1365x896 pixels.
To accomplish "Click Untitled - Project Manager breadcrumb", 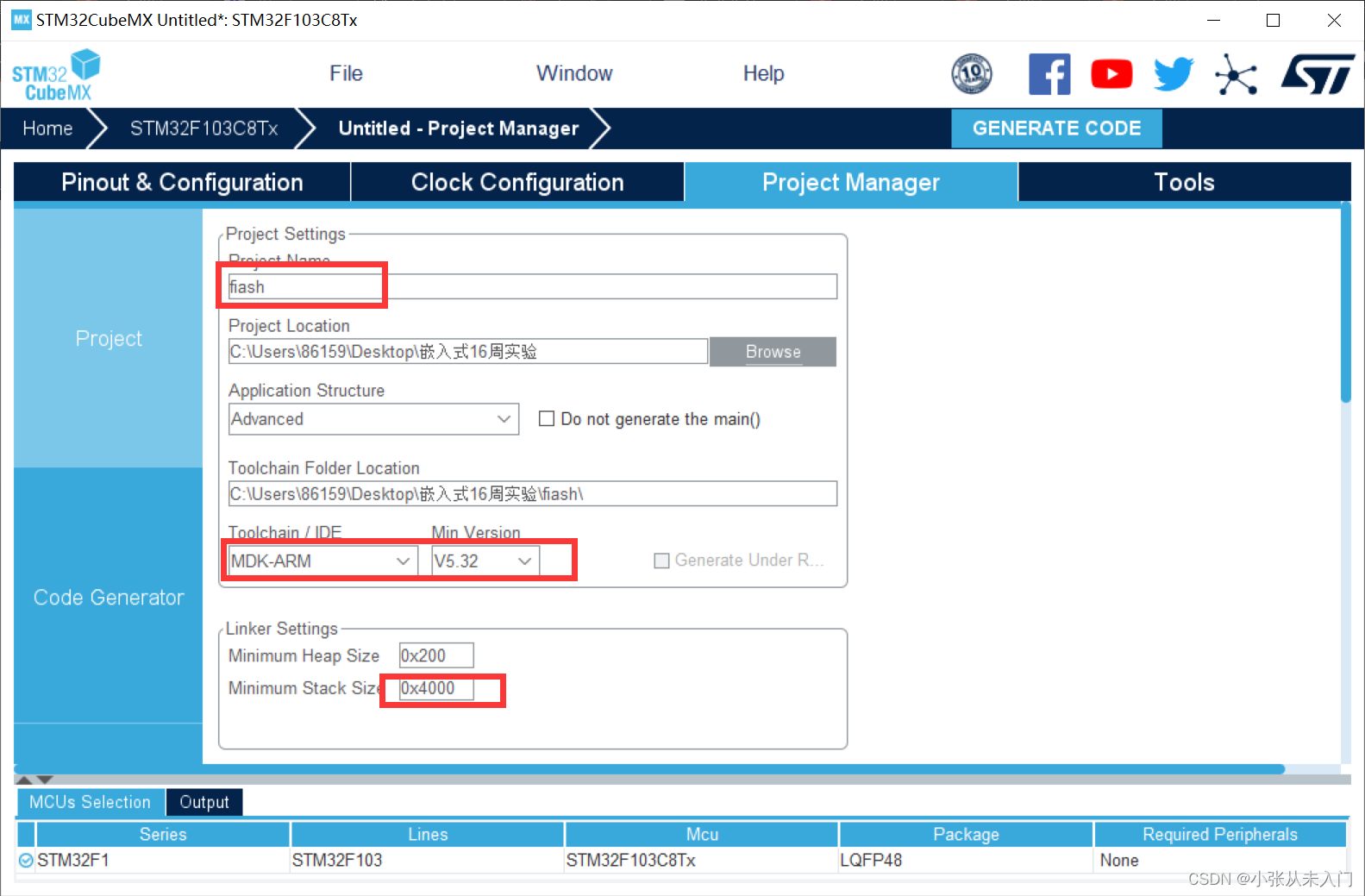I will (459, 128).
